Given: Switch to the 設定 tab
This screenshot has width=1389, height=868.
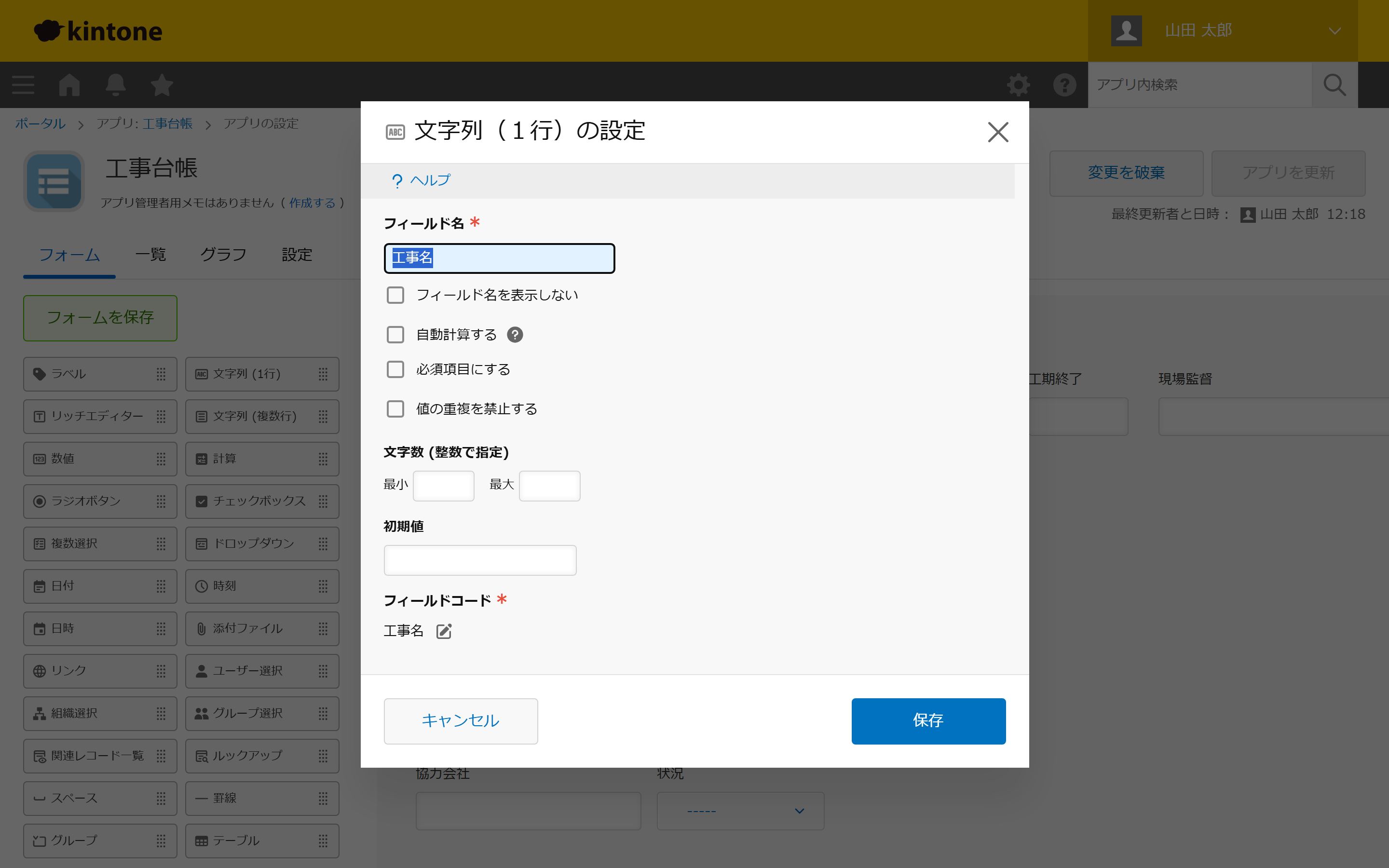Looking at the screenshot, I should click(297, 255).
